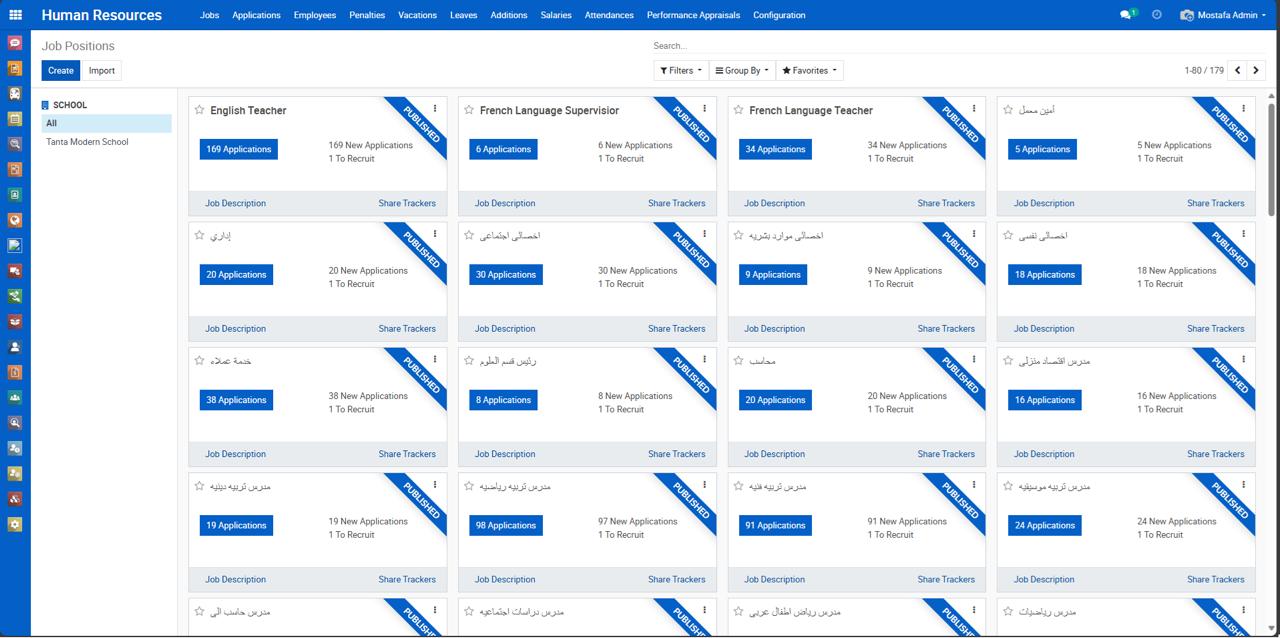Viewport: 1280px width, 638px height.
Task: Open the three-dot menu on English Teacher card
Action: tap(434, 107)
